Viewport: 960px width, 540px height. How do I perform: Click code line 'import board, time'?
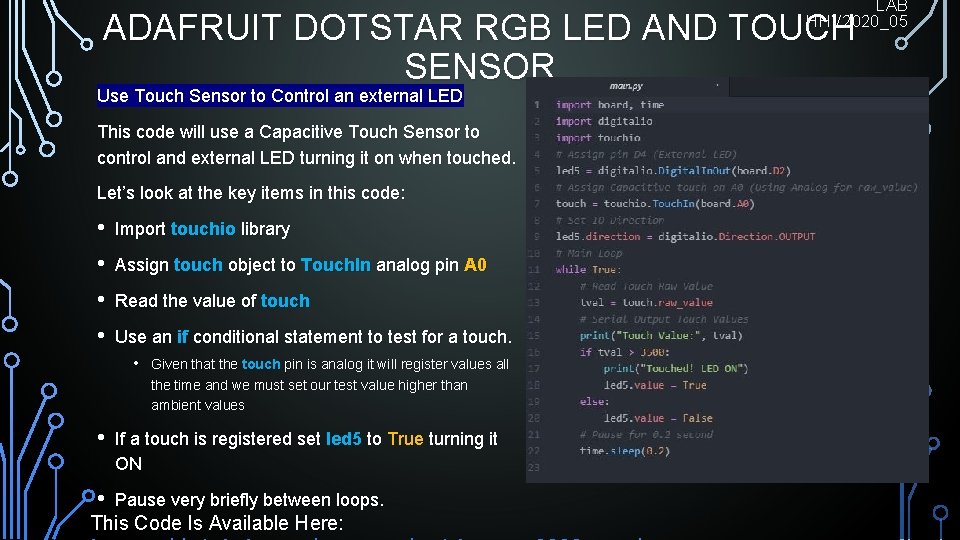tap(610, 105)
